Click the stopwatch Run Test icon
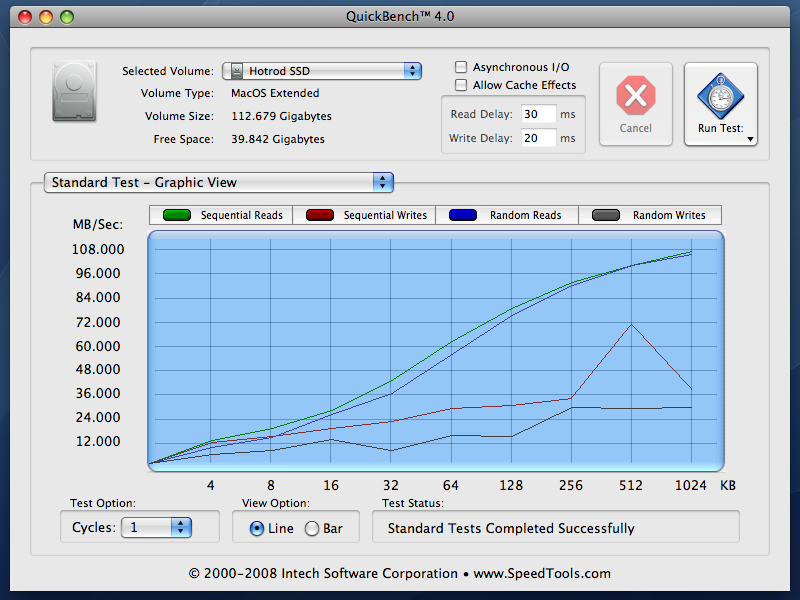This screenshot has height=600, width=800. [720, 96]
